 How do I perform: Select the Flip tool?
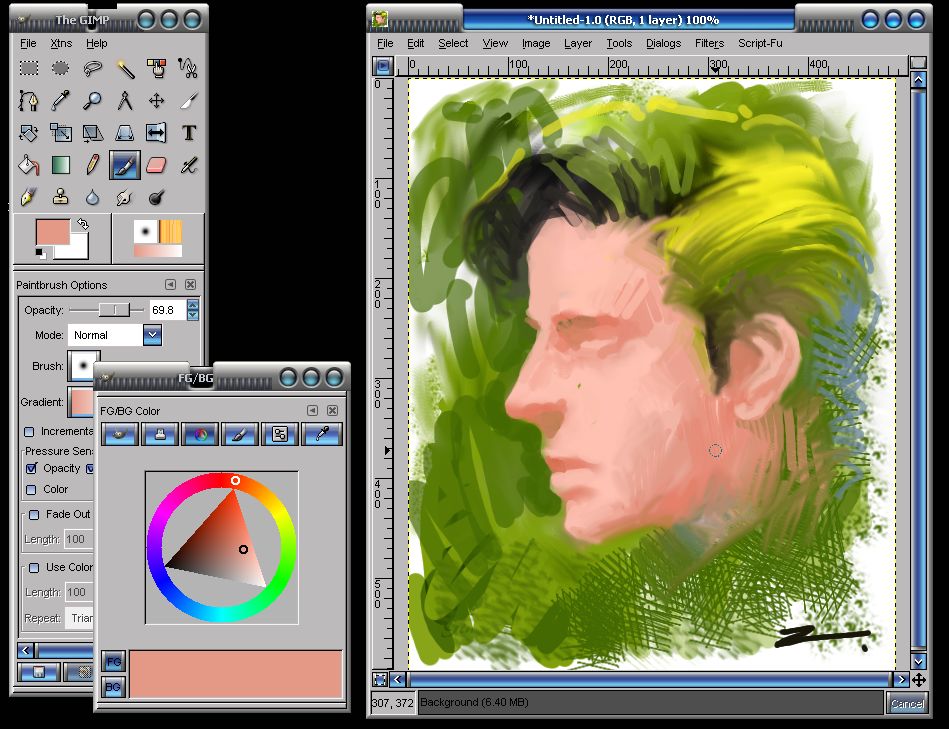coord(157,132)
